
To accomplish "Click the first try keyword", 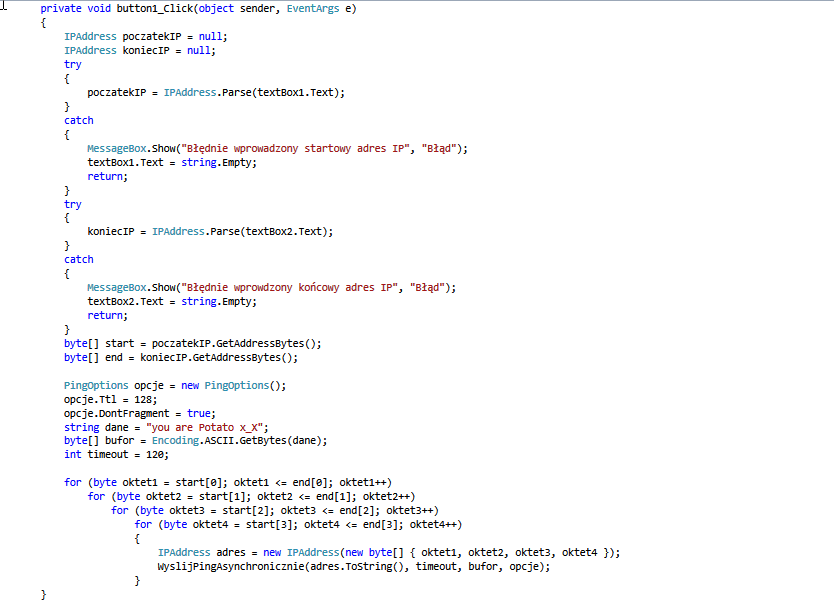I will pos(73,64).
